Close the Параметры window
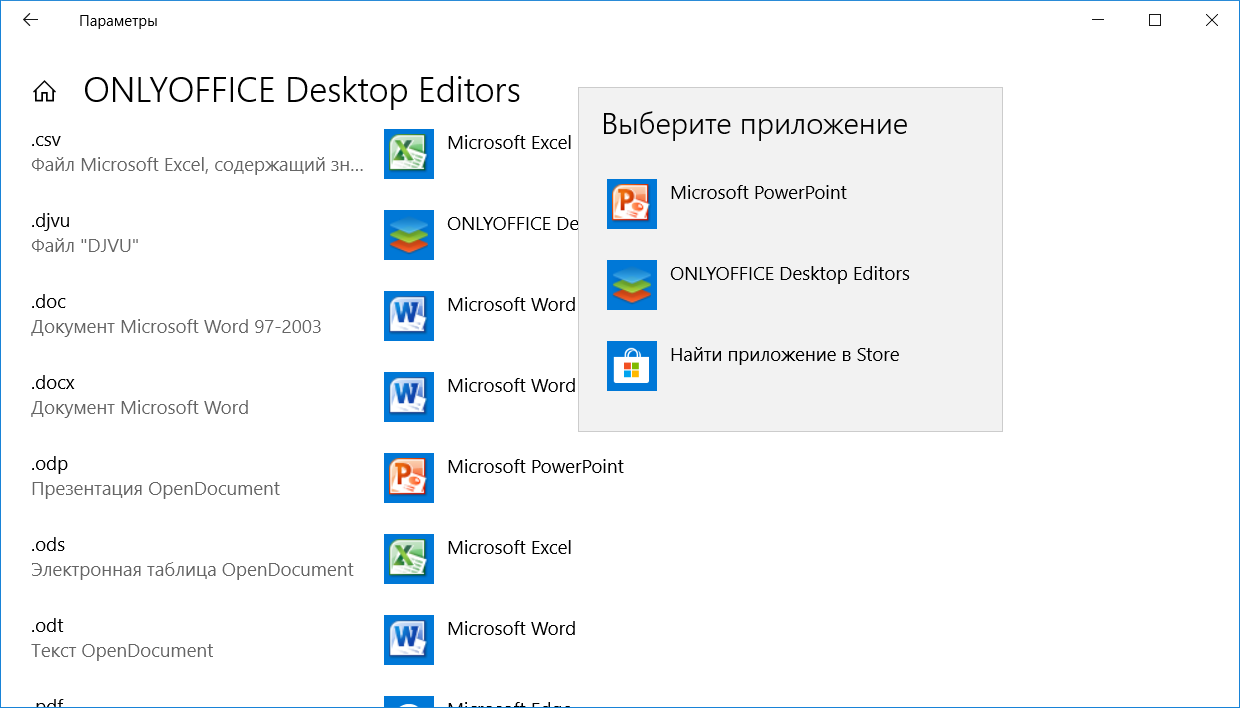Screen dimensions: 1240x708 point(1212,20)
